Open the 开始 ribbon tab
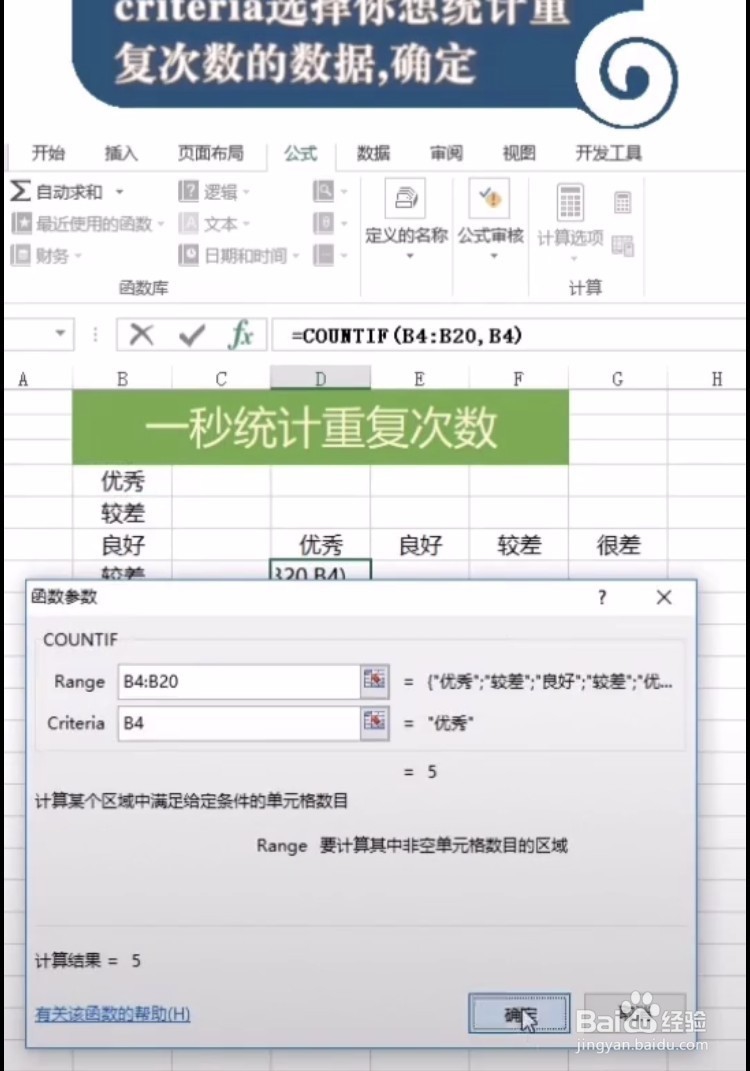The image size is (750, 1071). coord(48,153)
